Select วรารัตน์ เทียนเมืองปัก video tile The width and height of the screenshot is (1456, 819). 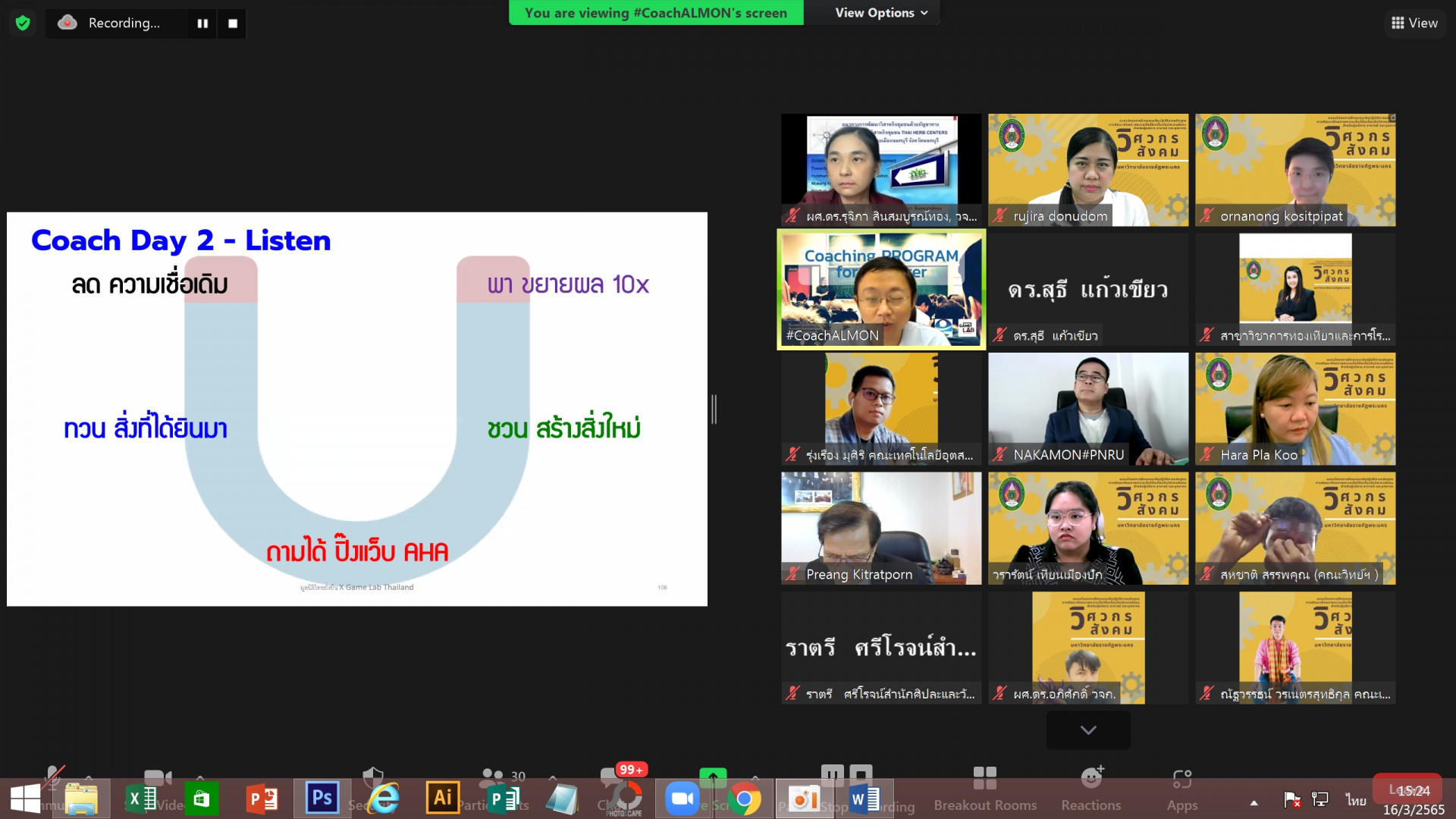point(1088,529)
